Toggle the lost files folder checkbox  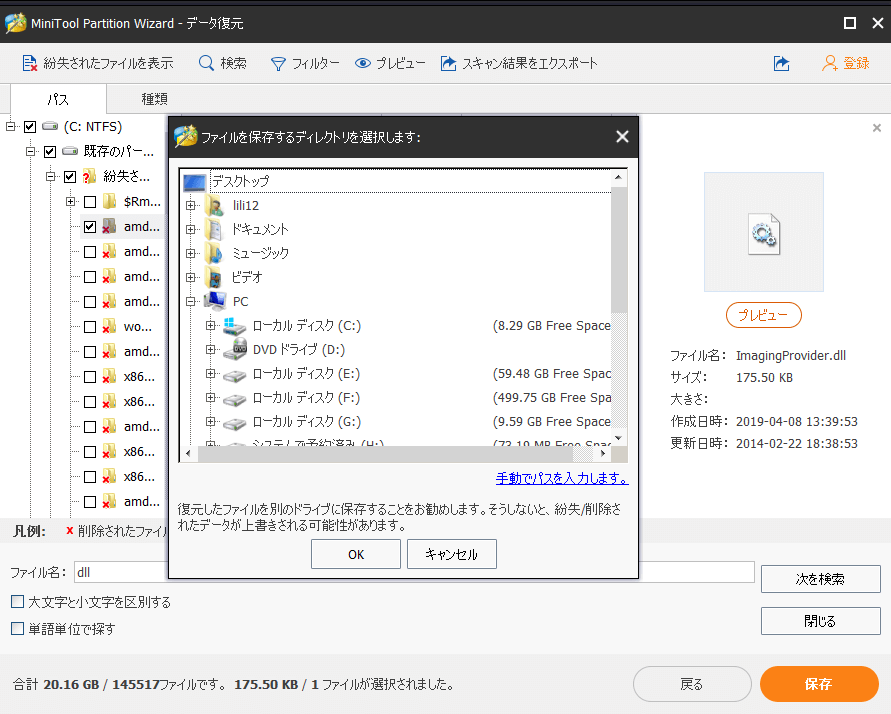(69, 177)
